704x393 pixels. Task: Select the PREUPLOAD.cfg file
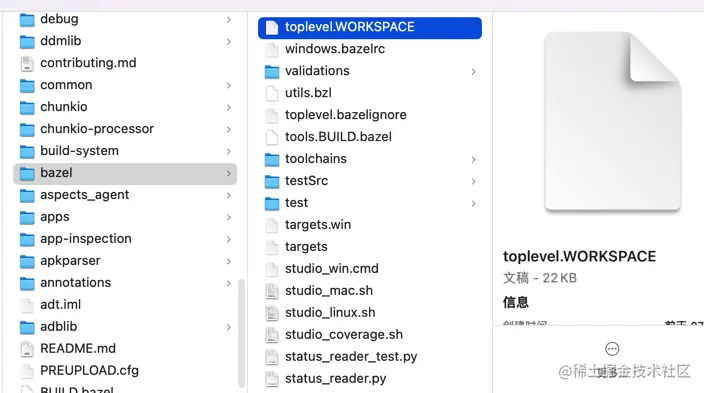pos(125,371)
